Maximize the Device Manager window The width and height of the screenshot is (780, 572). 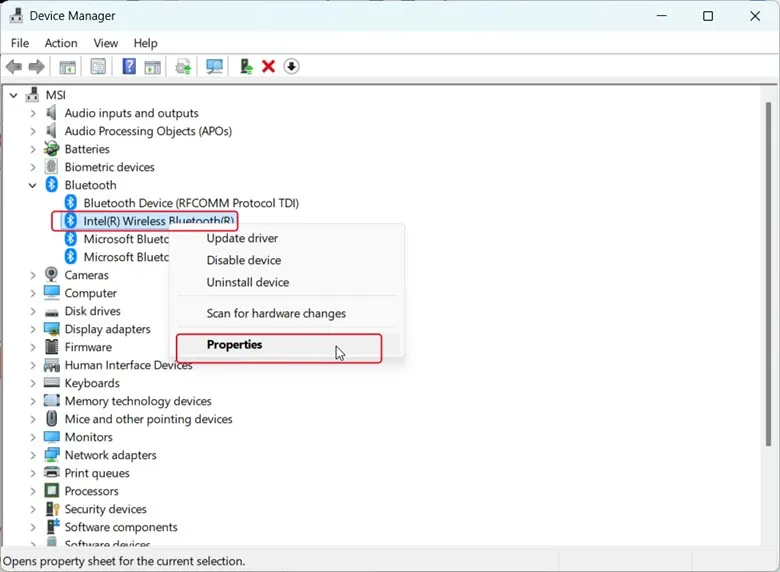708,16
